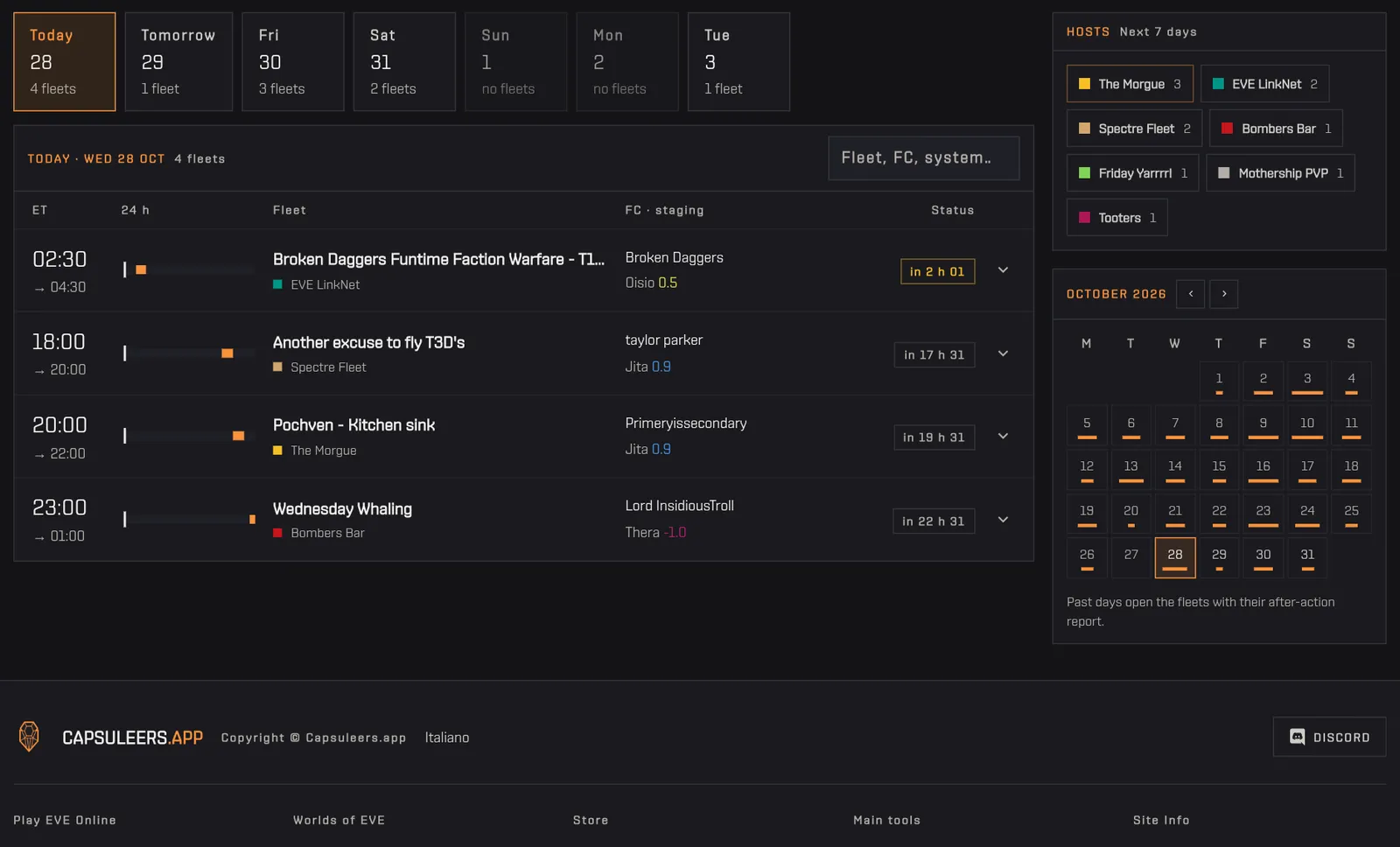
Task: Expand the Wednesday Whaling fleet row
Action: (1003, 520)
